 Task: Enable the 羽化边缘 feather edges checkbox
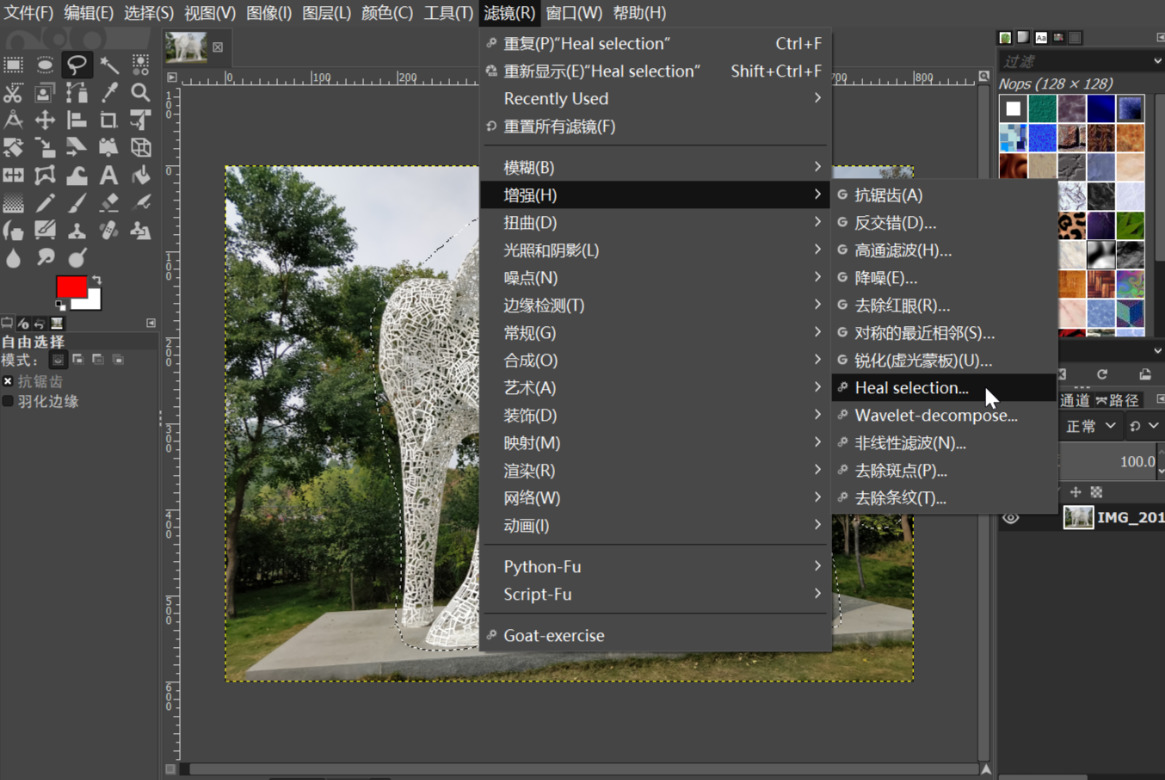tap(8, 401)
